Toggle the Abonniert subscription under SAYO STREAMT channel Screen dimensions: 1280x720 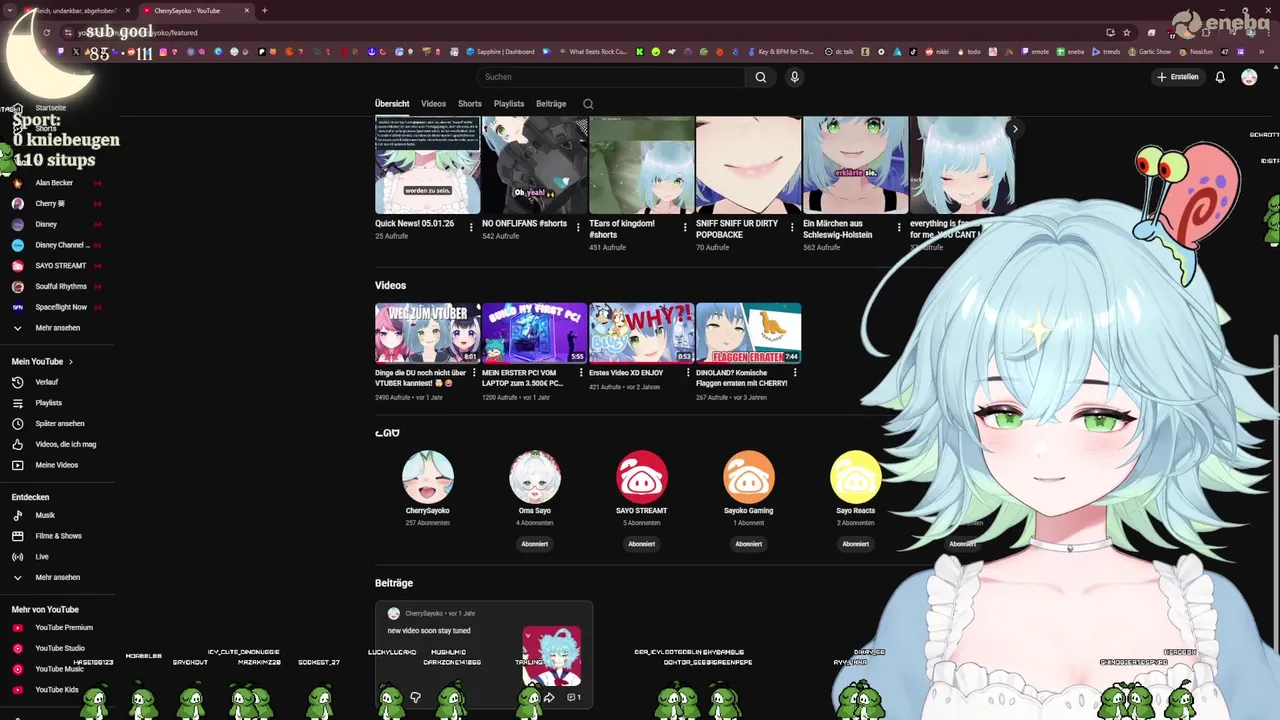(642, 544)
